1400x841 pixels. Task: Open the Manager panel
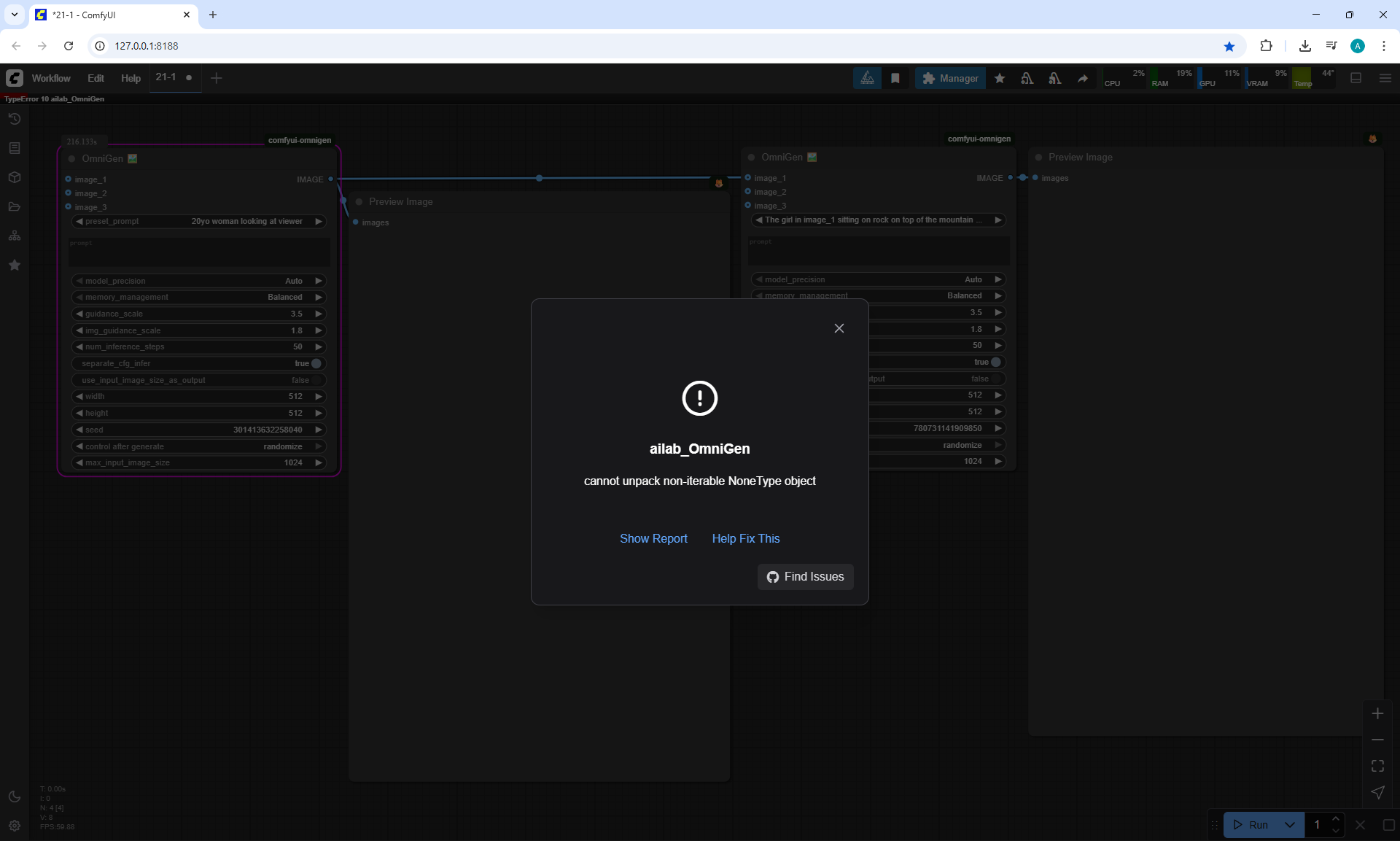tap(950, 78)
